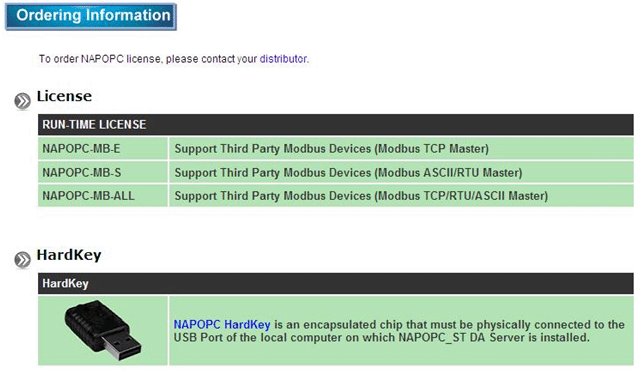Click the 'NAPOPC_ST DA Server is installed' line
640x370 pixels.
coord(494,338)
